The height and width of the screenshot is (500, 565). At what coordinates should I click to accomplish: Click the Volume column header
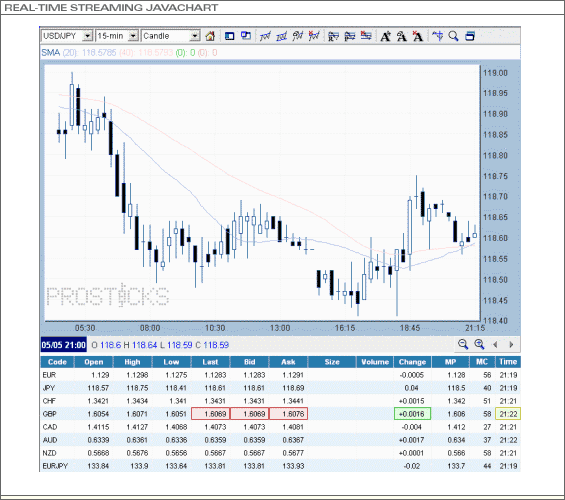pyautogui.click(x=375, y=362)
